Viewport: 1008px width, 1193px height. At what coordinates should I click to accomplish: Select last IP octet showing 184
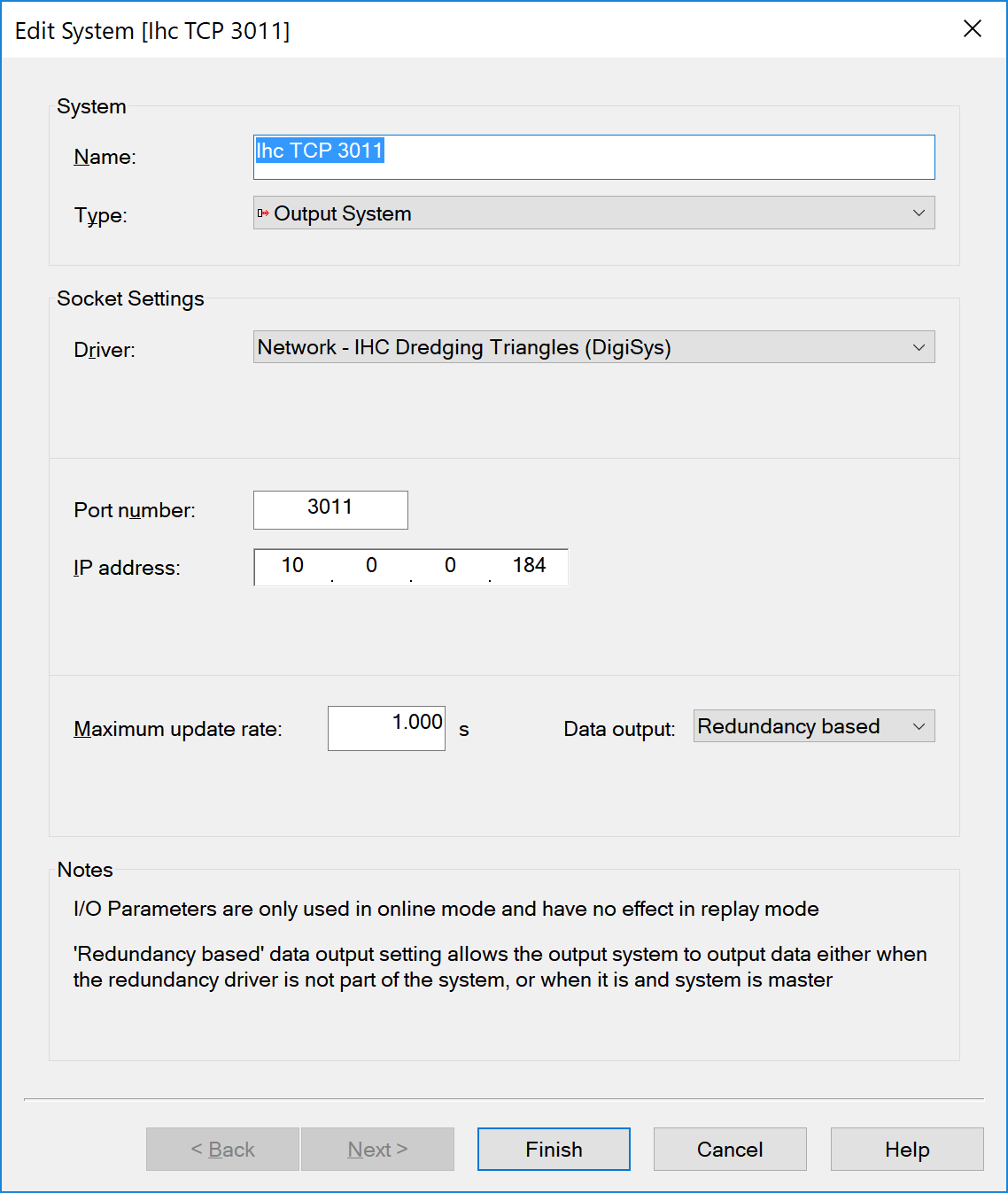coord(529,567)
